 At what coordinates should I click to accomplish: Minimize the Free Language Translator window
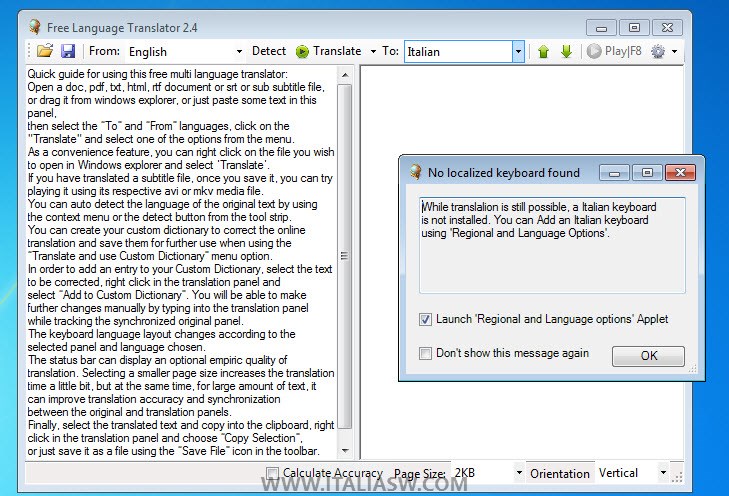(601, 28)
